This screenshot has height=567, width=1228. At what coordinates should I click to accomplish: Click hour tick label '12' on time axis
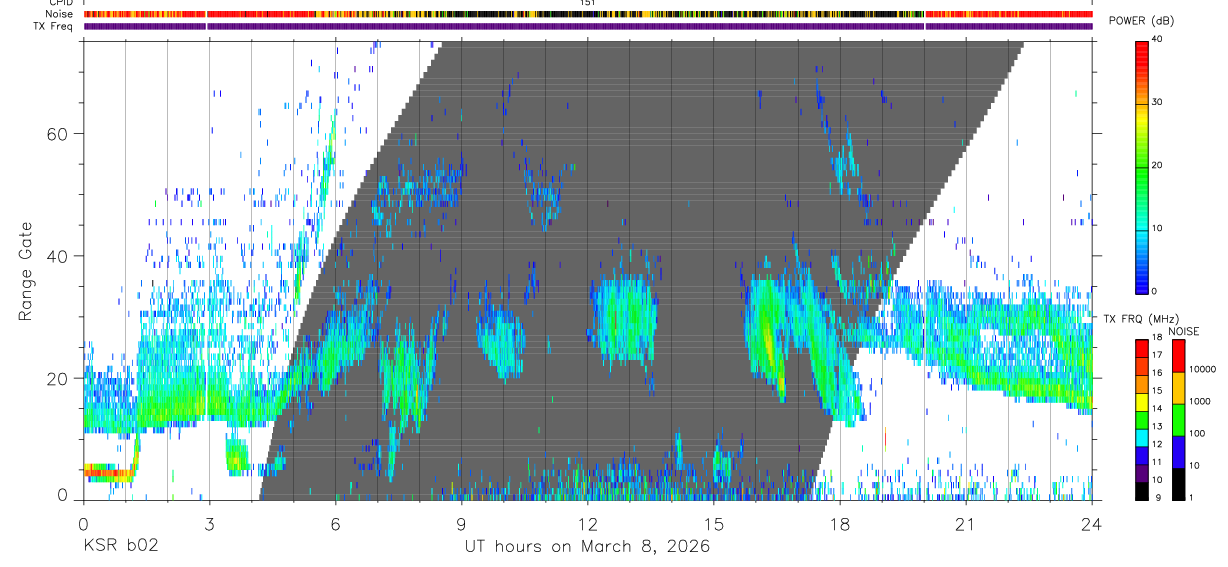pos(588,524)
